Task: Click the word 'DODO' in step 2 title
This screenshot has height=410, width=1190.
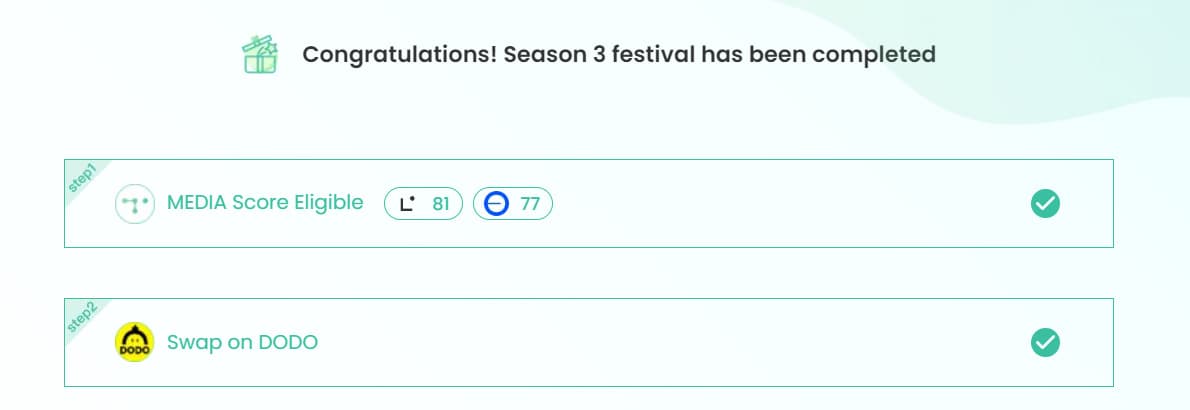Action: click(x=288, y=342)
